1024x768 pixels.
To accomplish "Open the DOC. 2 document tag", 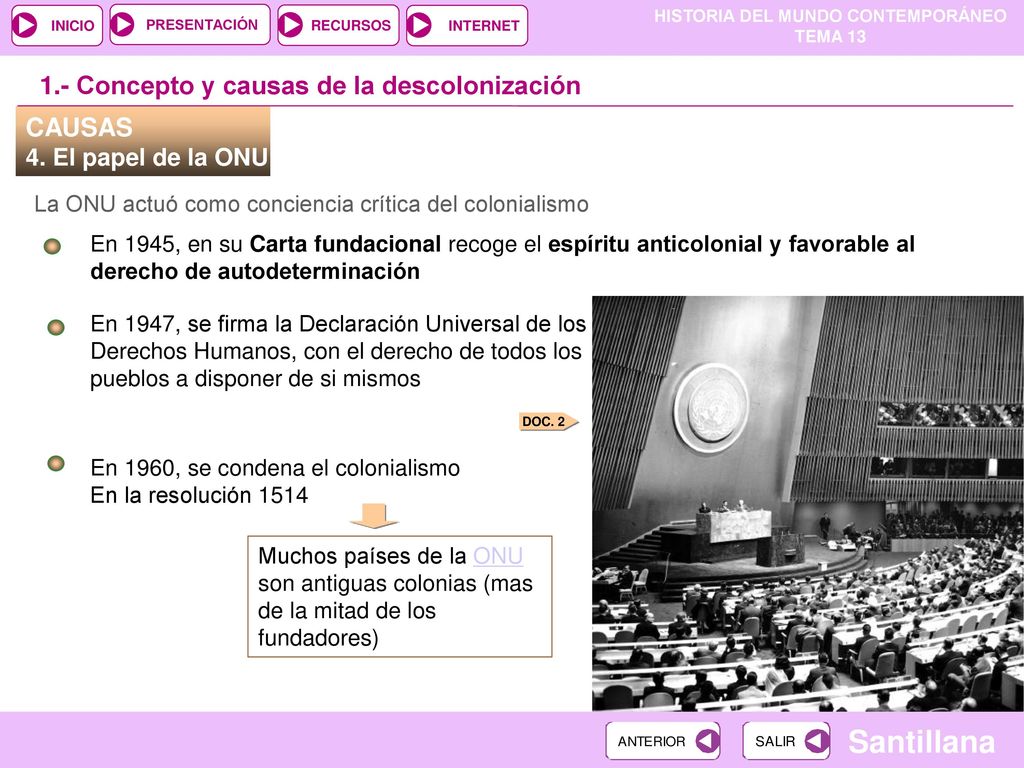I will pos(549,422).
